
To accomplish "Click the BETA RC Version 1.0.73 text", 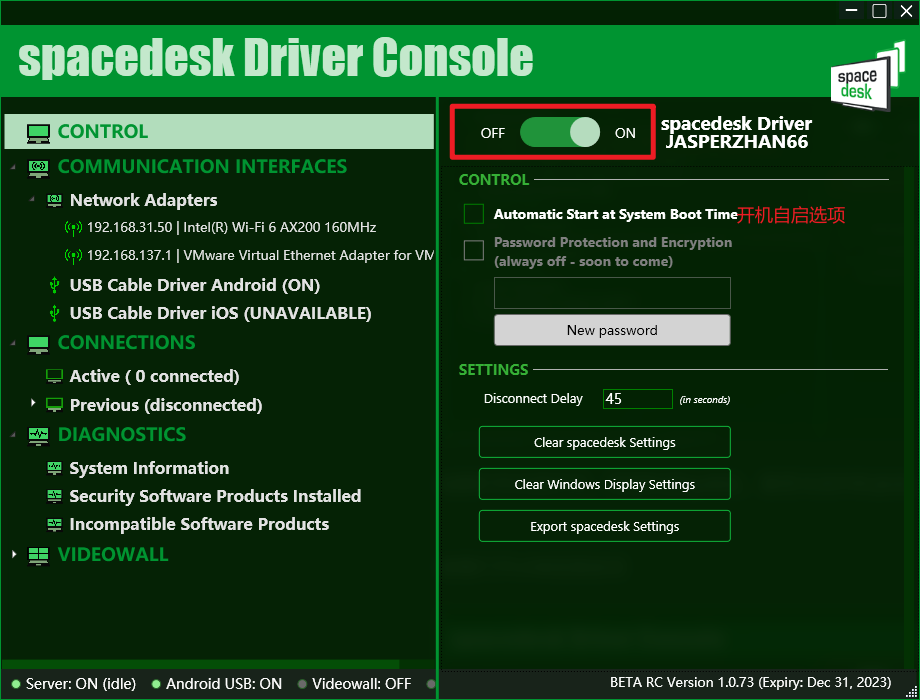I will tap(750, 682).
